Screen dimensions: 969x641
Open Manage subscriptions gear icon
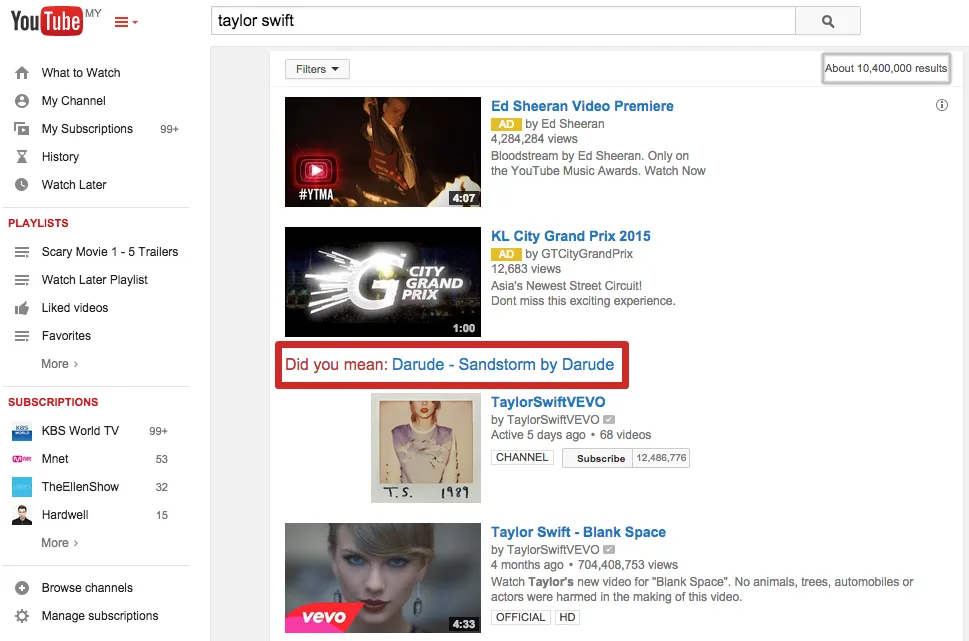click(x=20, y=615)
